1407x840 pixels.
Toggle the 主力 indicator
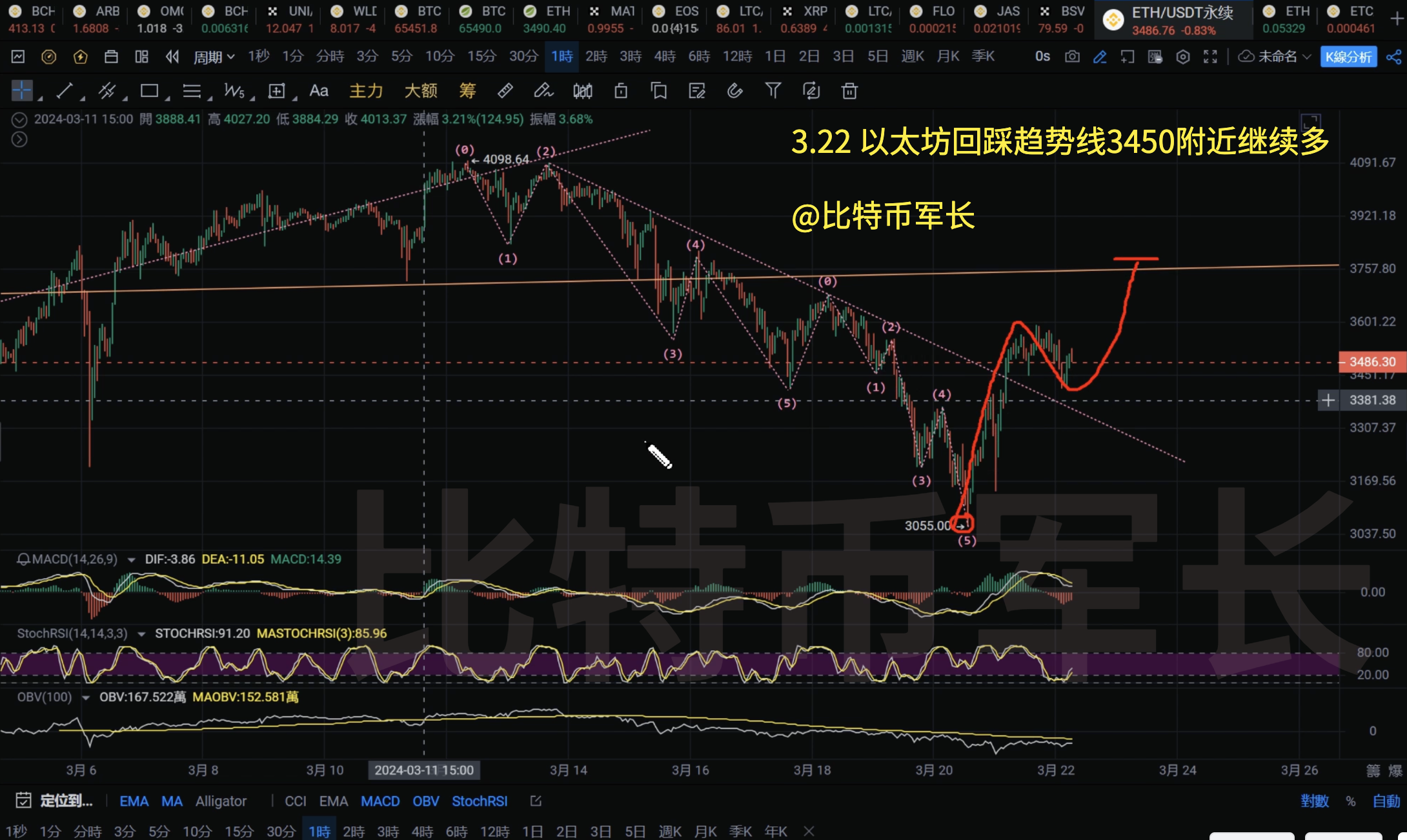(365, 91)
